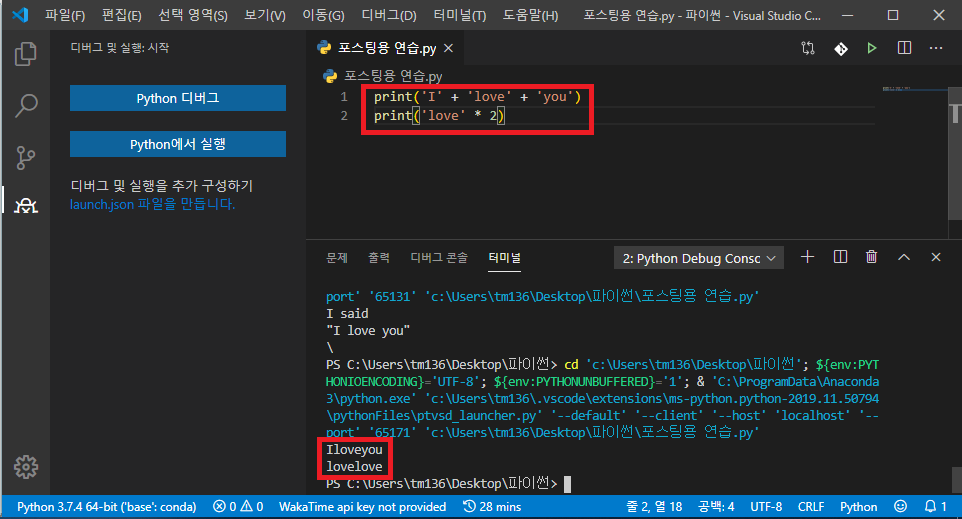
Task: Select Python 3.7.4 64-bit interpreter in status bar
Action: (x=107, y=507)
